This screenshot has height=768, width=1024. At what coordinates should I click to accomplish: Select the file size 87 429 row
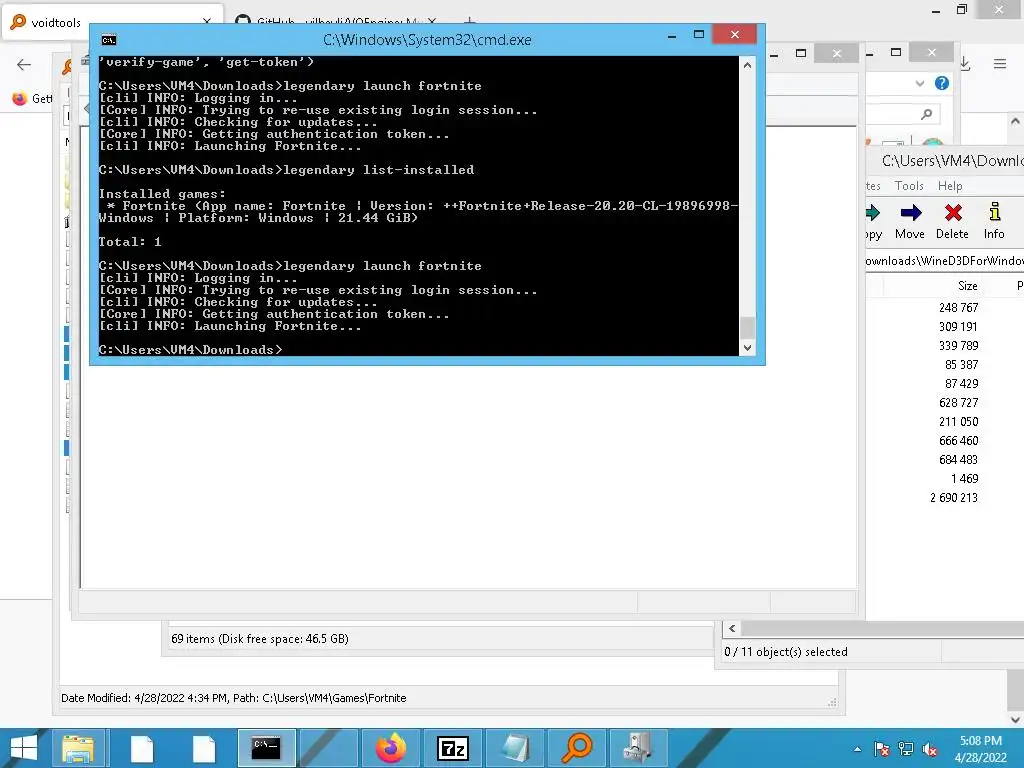(x=961, y=383)
